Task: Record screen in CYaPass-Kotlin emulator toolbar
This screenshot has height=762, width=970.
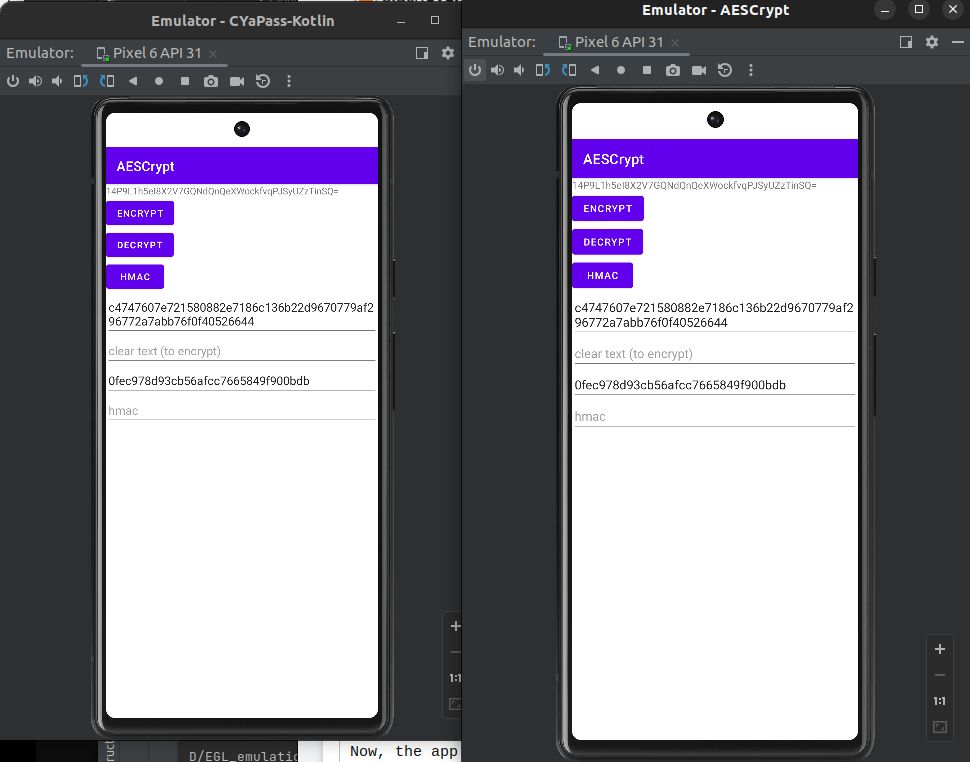Action: click(237, 81)
